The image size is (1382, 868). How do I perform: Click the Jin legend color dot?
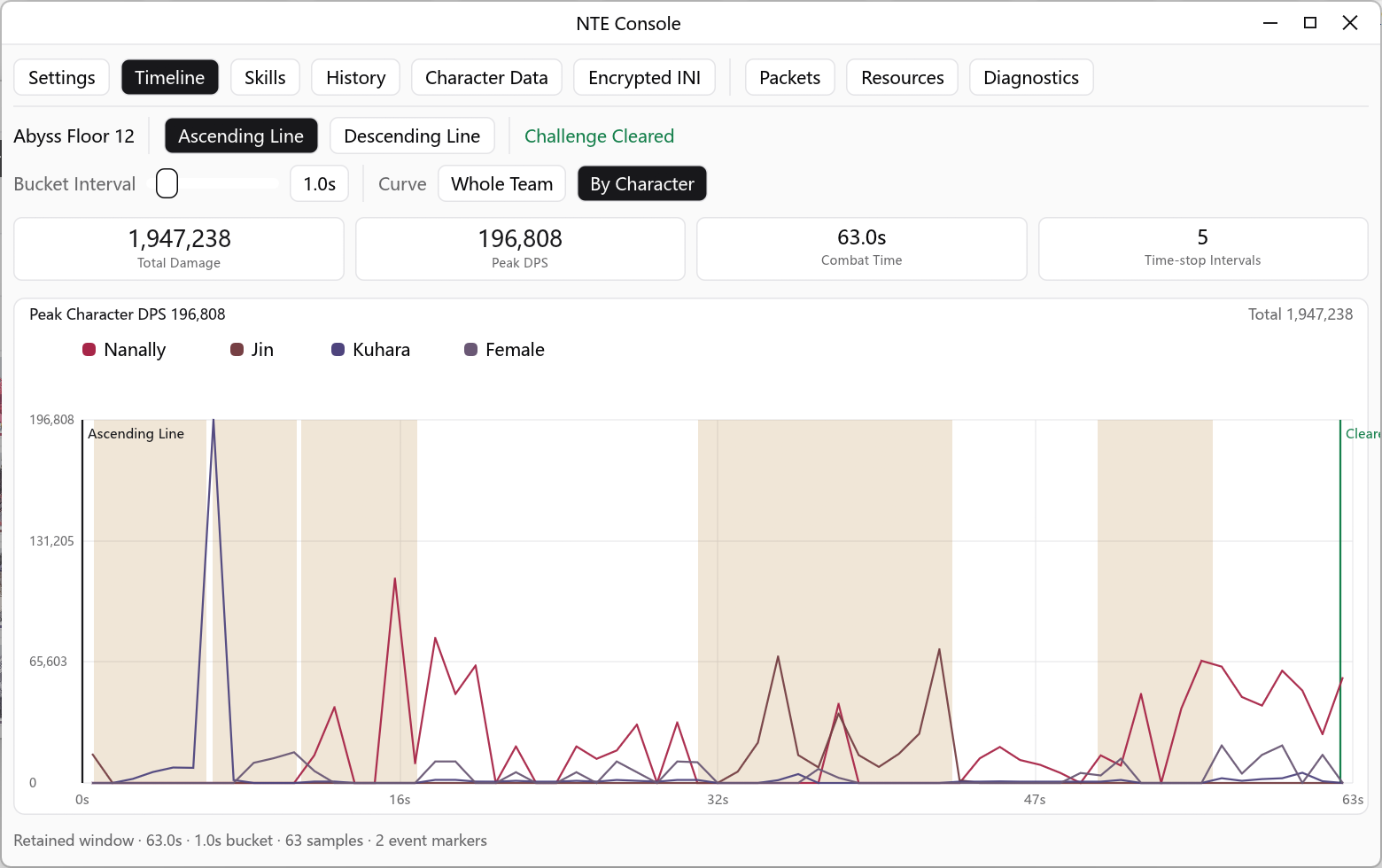click(x=237, y=350)
